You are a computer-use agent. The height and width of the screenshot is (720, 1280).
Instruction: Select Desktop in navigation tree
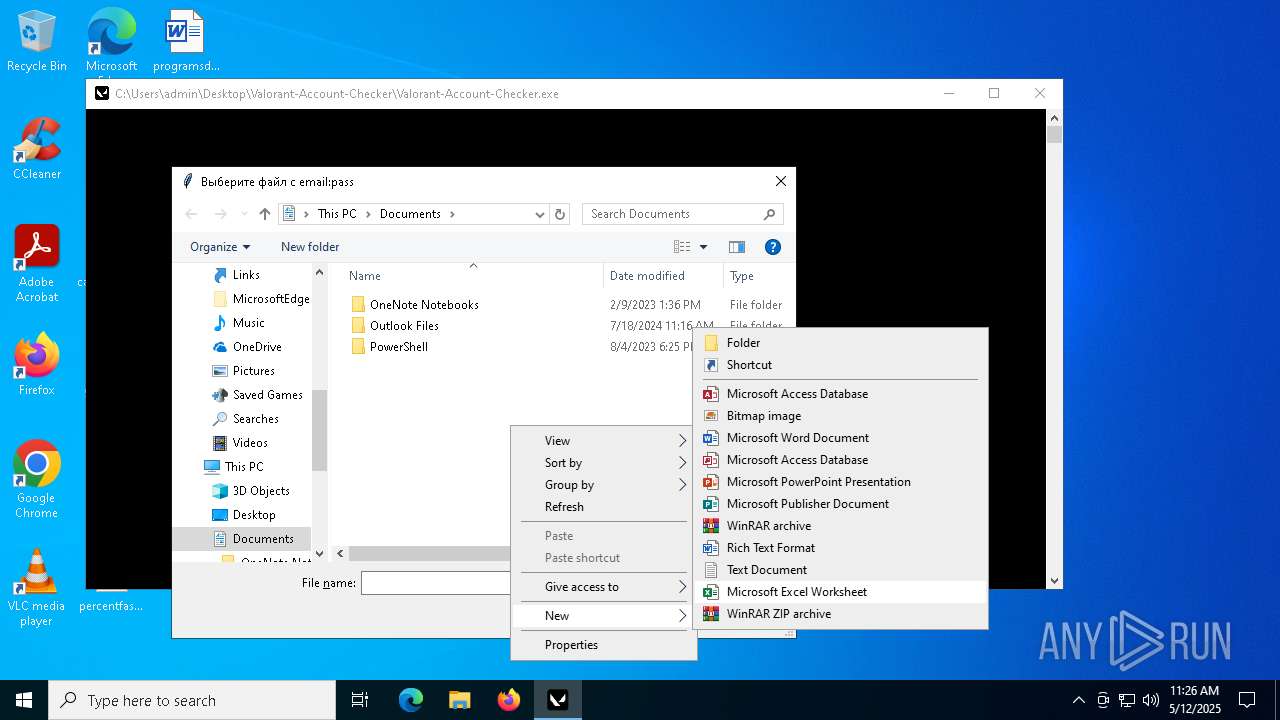coord(254,515)
